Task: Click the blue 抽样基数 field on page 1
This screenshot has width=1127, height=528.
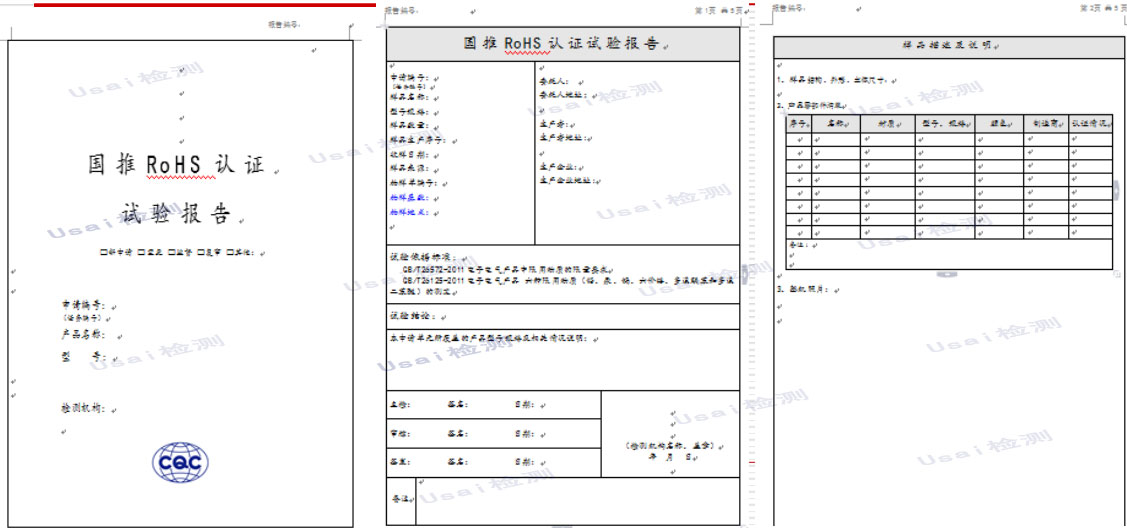Action: pyautogui.click(x=410, y=198)
